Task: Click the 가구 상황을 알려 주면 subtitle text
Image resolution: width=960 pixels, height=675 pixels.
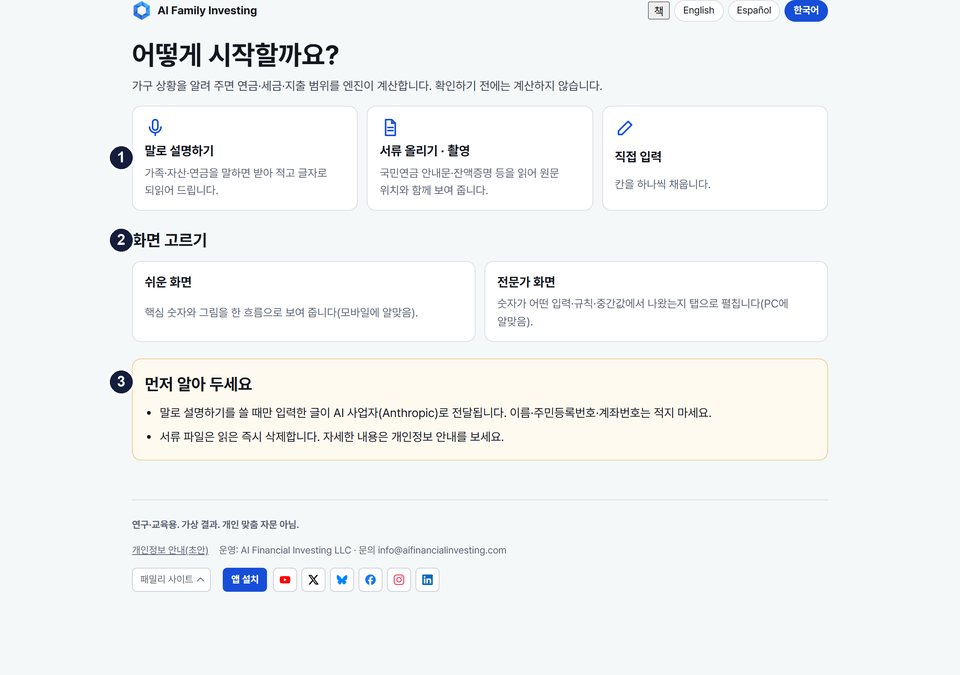Action: pos(367,86)
